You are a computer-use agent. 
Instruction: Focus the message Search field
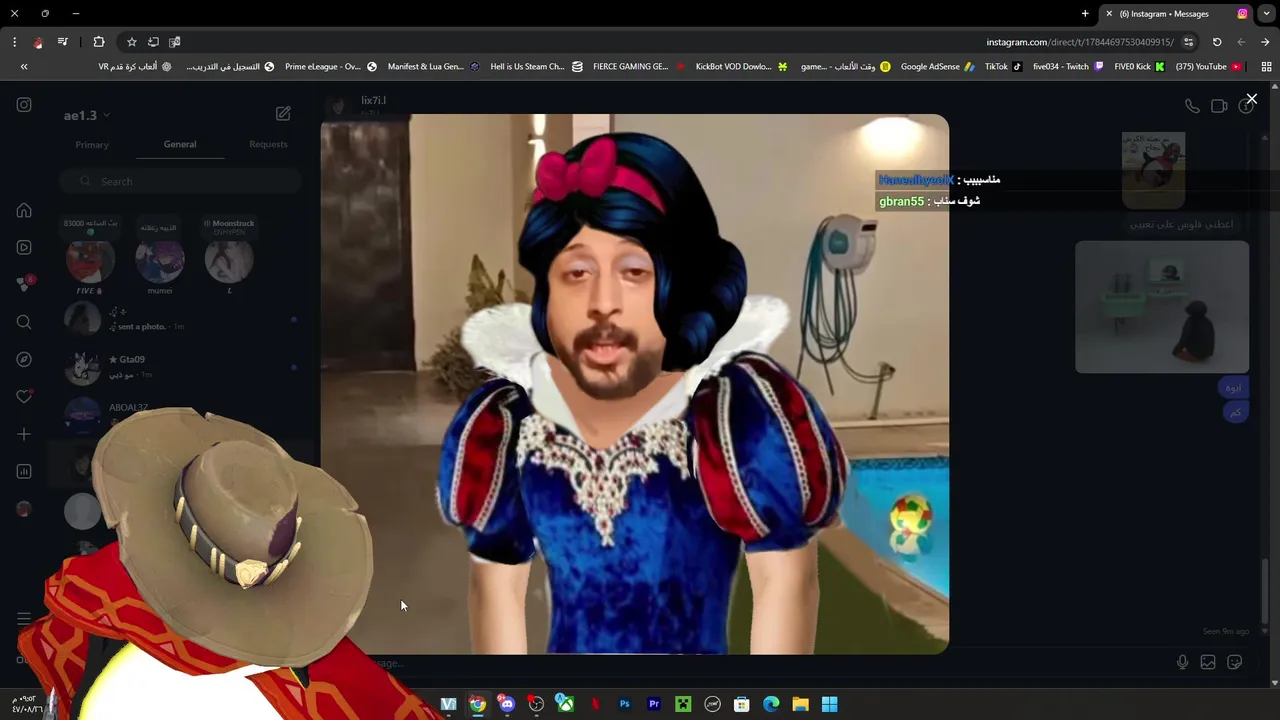point(180,181)
